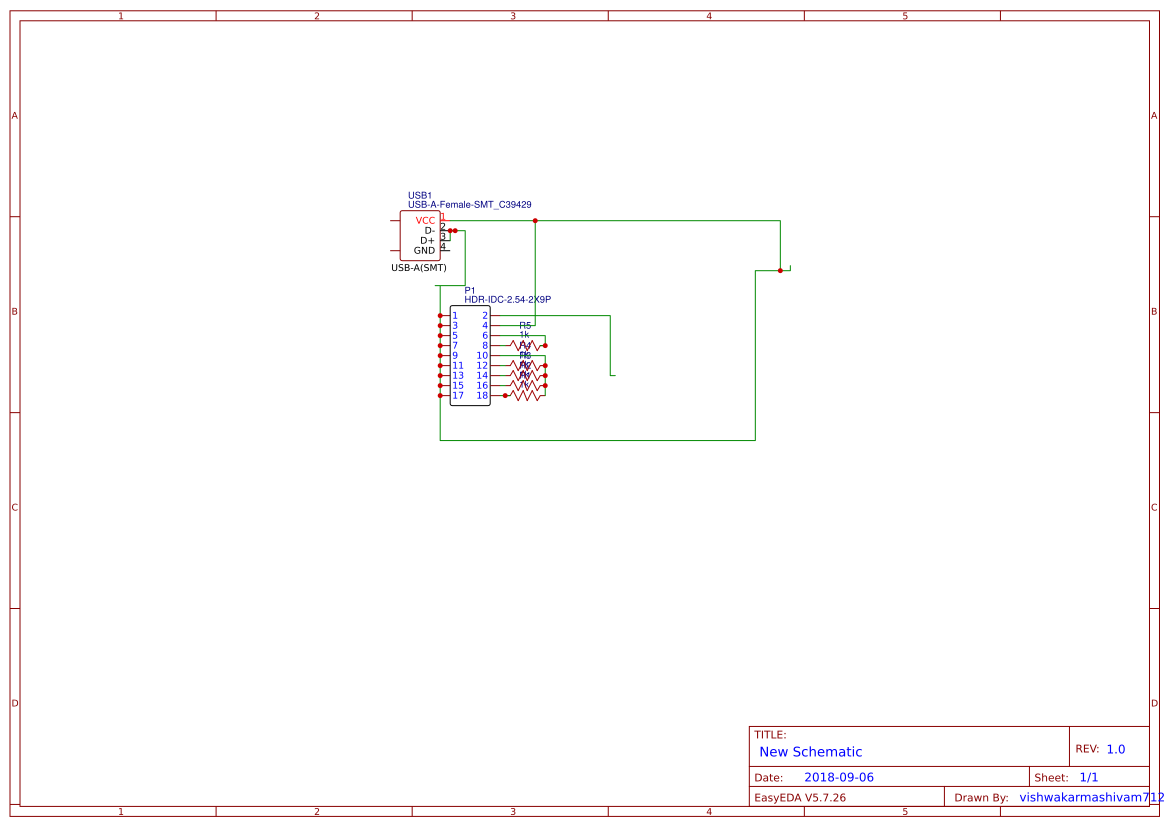Select pin 15 of header P1
This screenshot has height=827, width=1175.
[x=458, y=386]
